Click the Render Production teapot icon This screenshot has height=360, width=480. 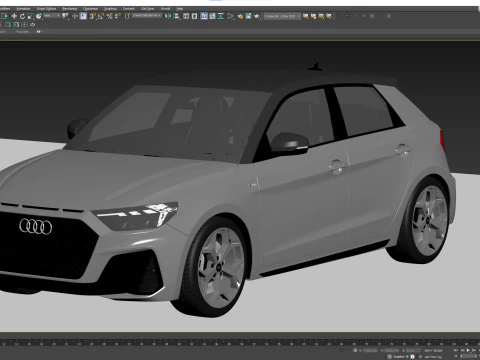pyautogui.click(x=257, y=16)
